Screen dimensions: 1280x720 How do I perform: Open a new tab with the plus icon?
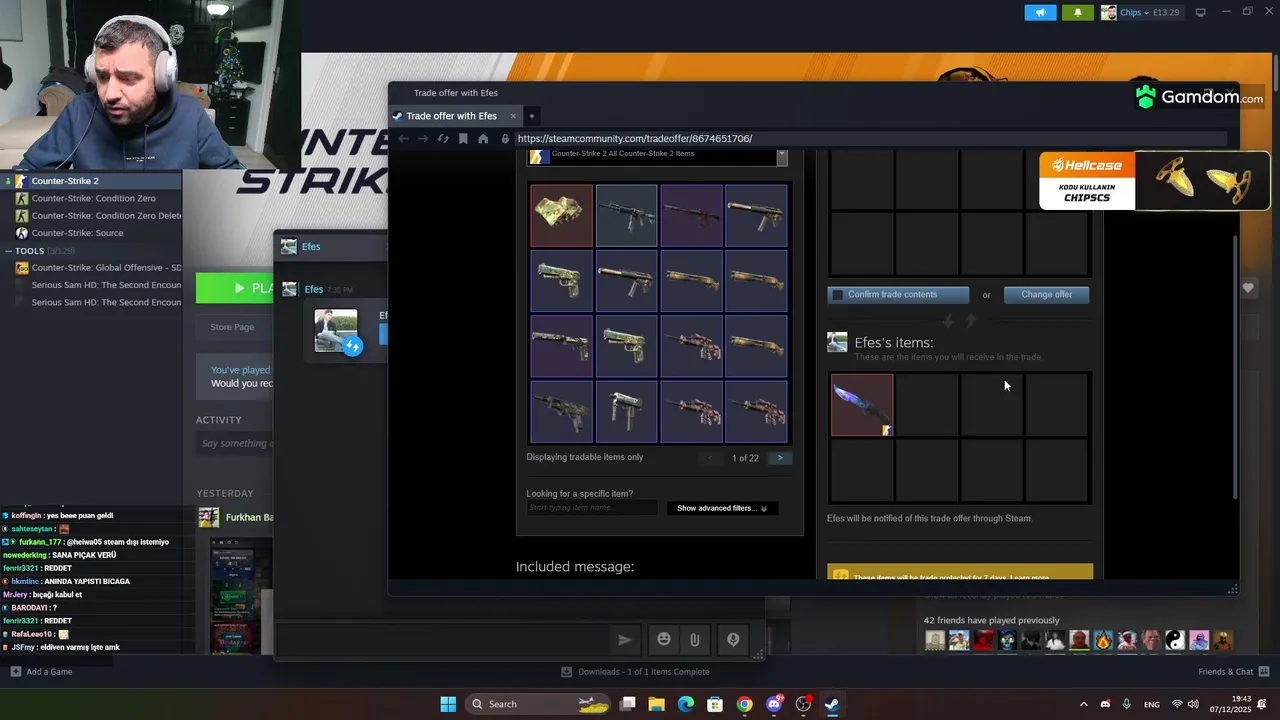click(532, 116)
